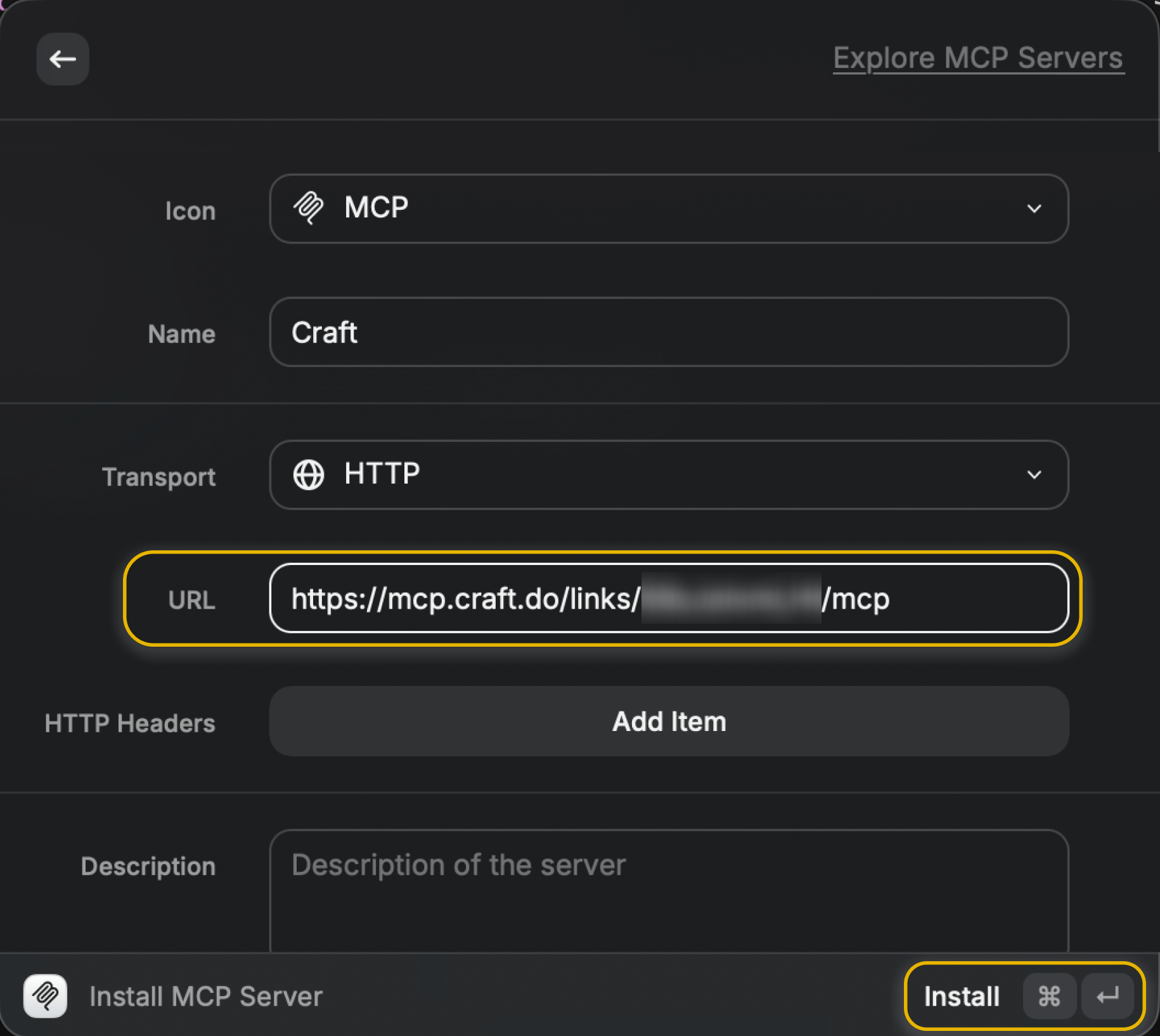Click the MCP logo beside Install MCP Server

(44, 996)
